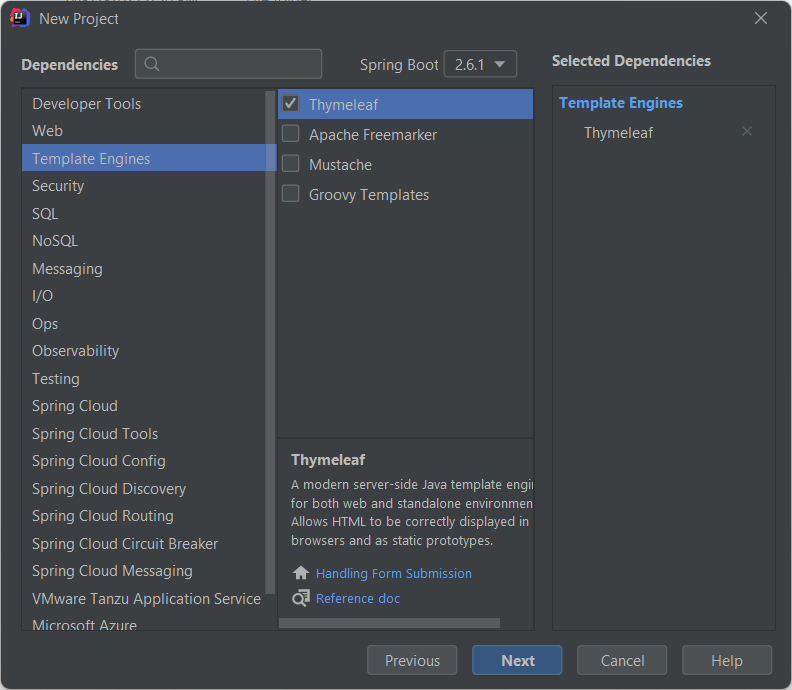Click the IntelliJ IDEA logo in title bar

[x=20, y=18]
